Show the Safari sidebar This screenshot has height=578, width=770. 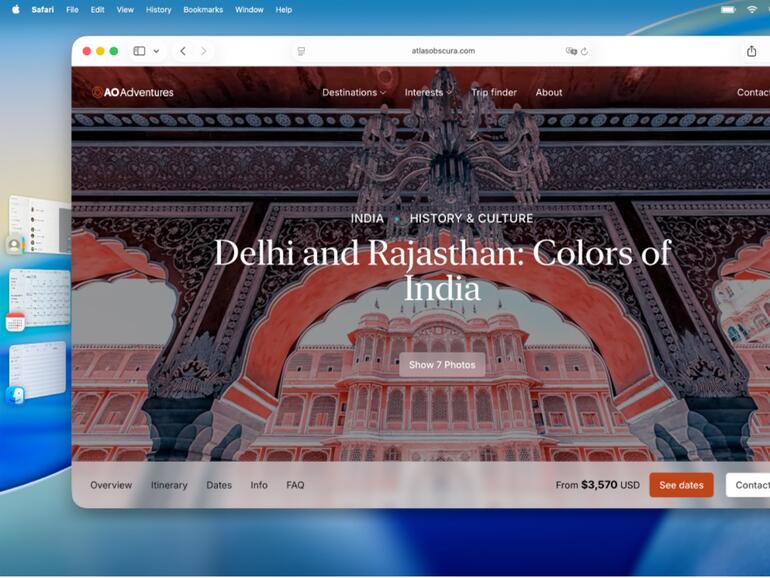click(x=139, y=51)
